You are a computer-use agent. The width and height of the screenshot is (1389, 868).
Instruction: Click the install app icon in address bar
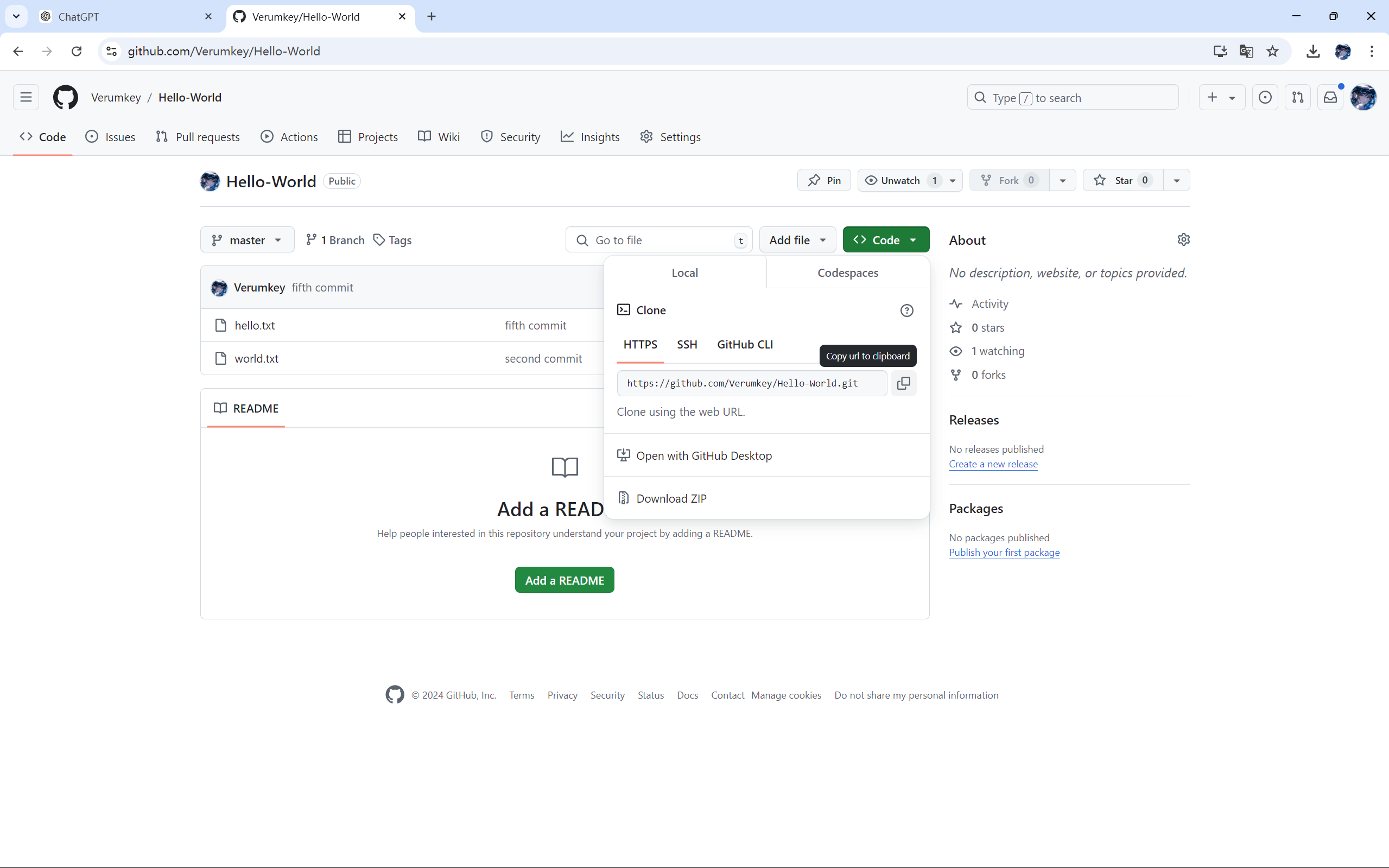[x=1220, y=51]
